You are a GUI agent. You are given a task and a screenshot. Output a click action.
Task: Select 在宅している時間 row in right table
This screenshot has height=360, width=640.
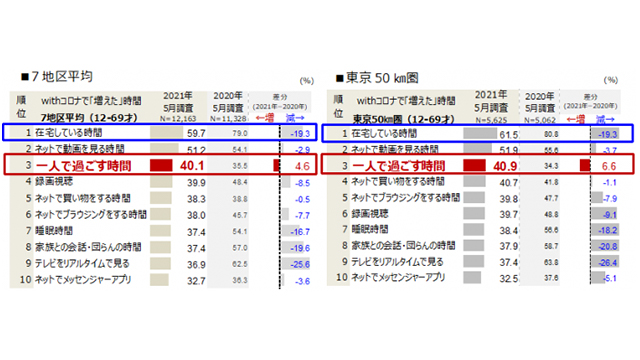(478, 133)
